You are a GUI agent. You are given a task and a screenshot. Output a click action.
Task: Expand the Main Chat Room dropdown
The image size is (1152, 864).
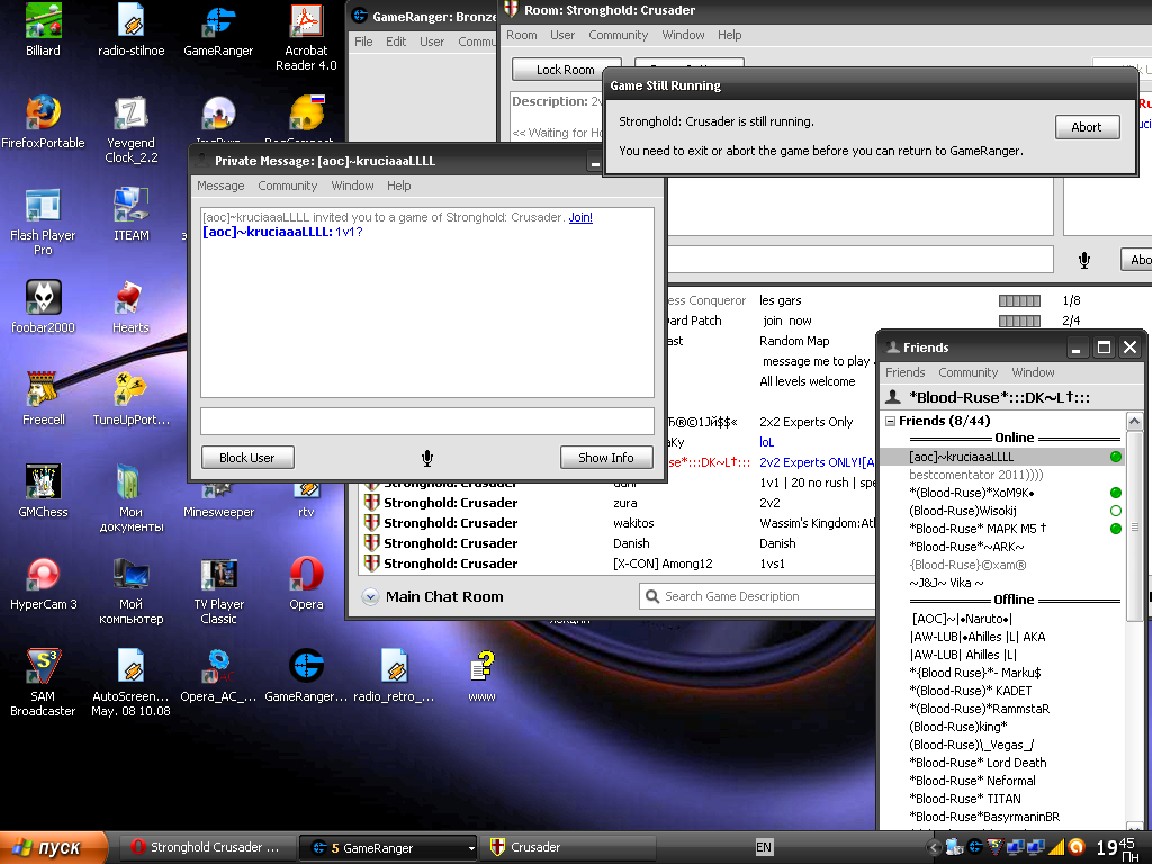click(370, 597)
